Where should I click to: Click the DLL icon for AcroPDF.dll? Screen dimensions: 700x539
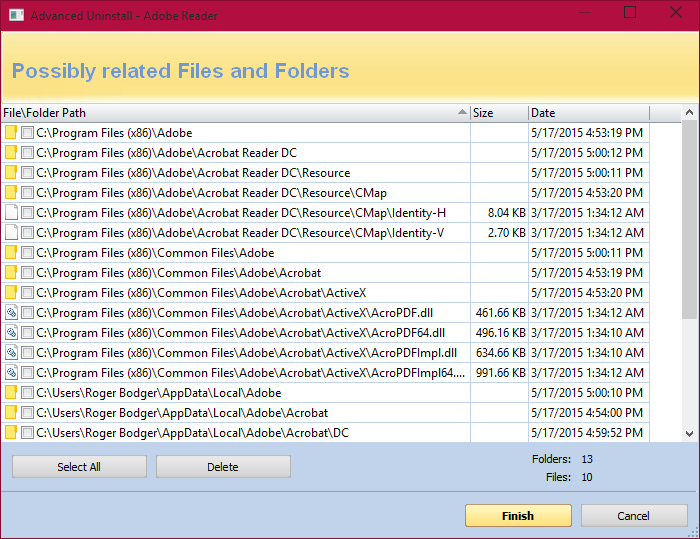point(11,313)
